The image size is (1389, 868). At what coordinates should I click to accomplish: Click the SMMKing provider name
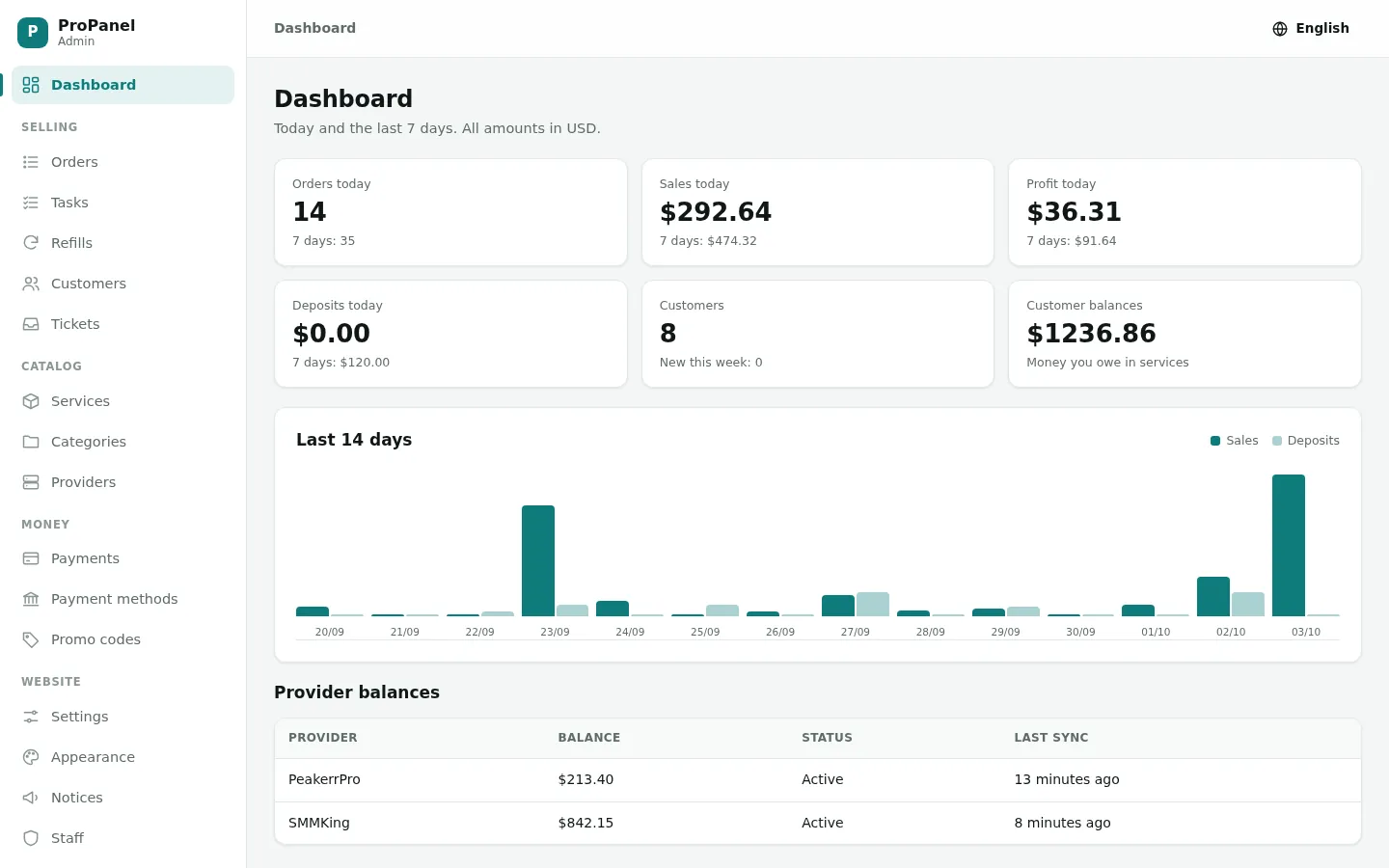point(319,823)
